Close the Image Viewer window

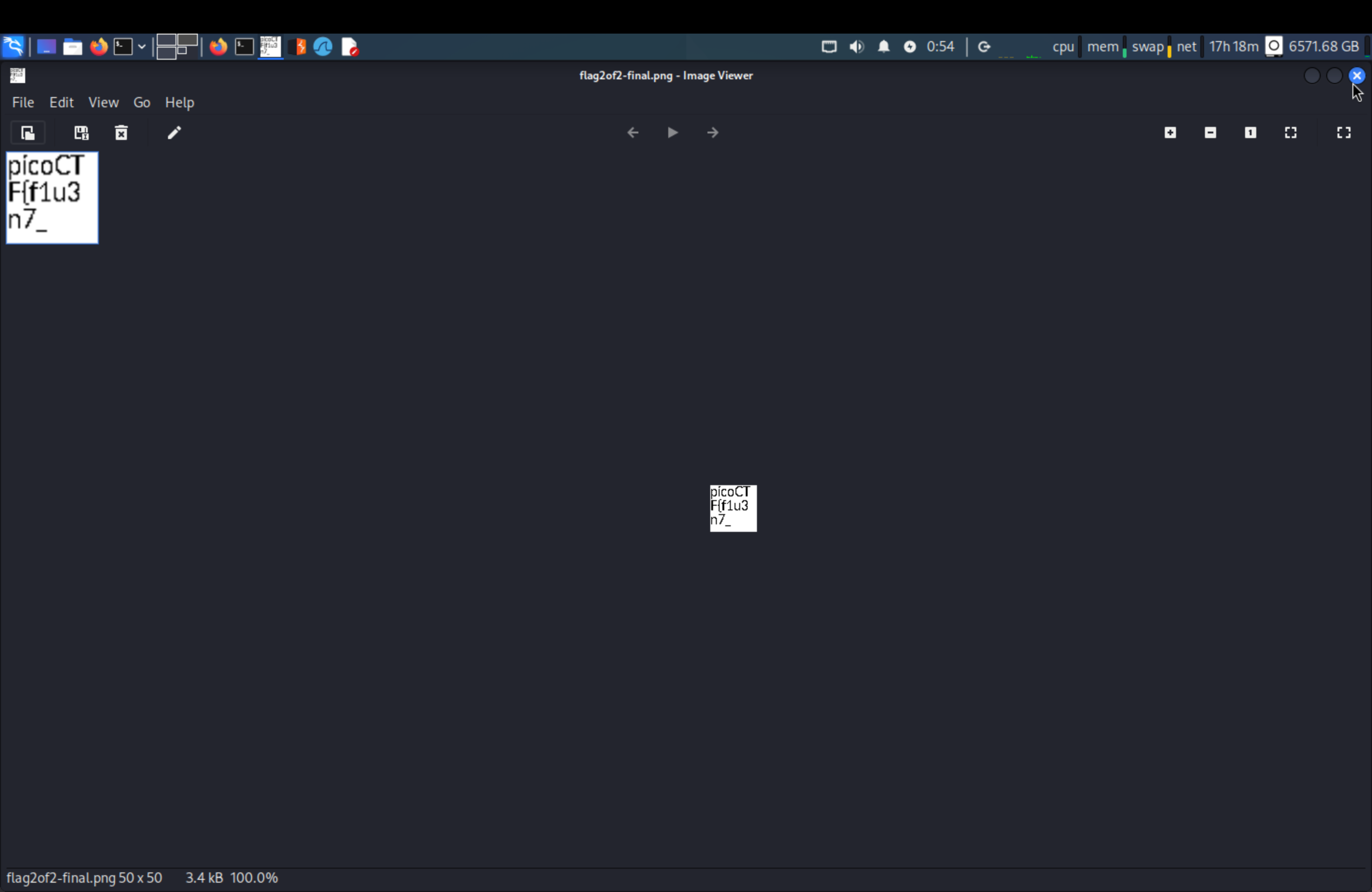(x=1357, y=76)
